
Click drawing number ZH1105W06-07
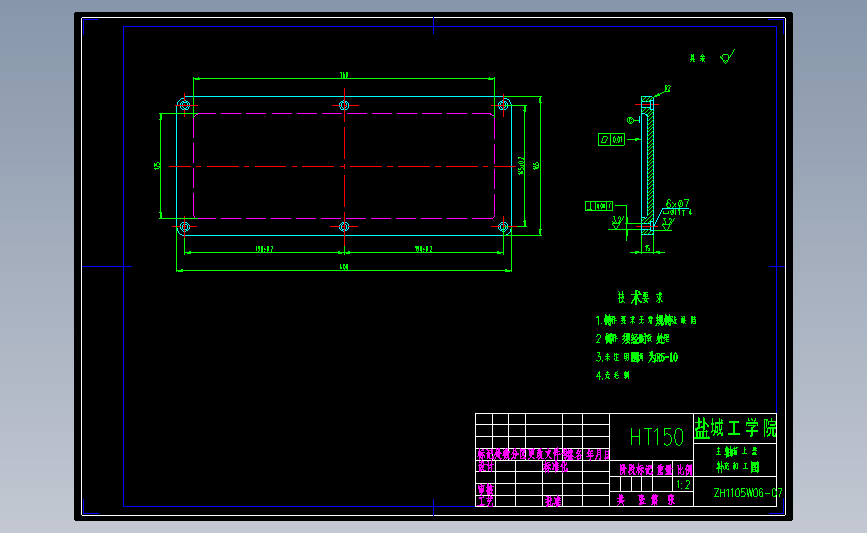748,493
